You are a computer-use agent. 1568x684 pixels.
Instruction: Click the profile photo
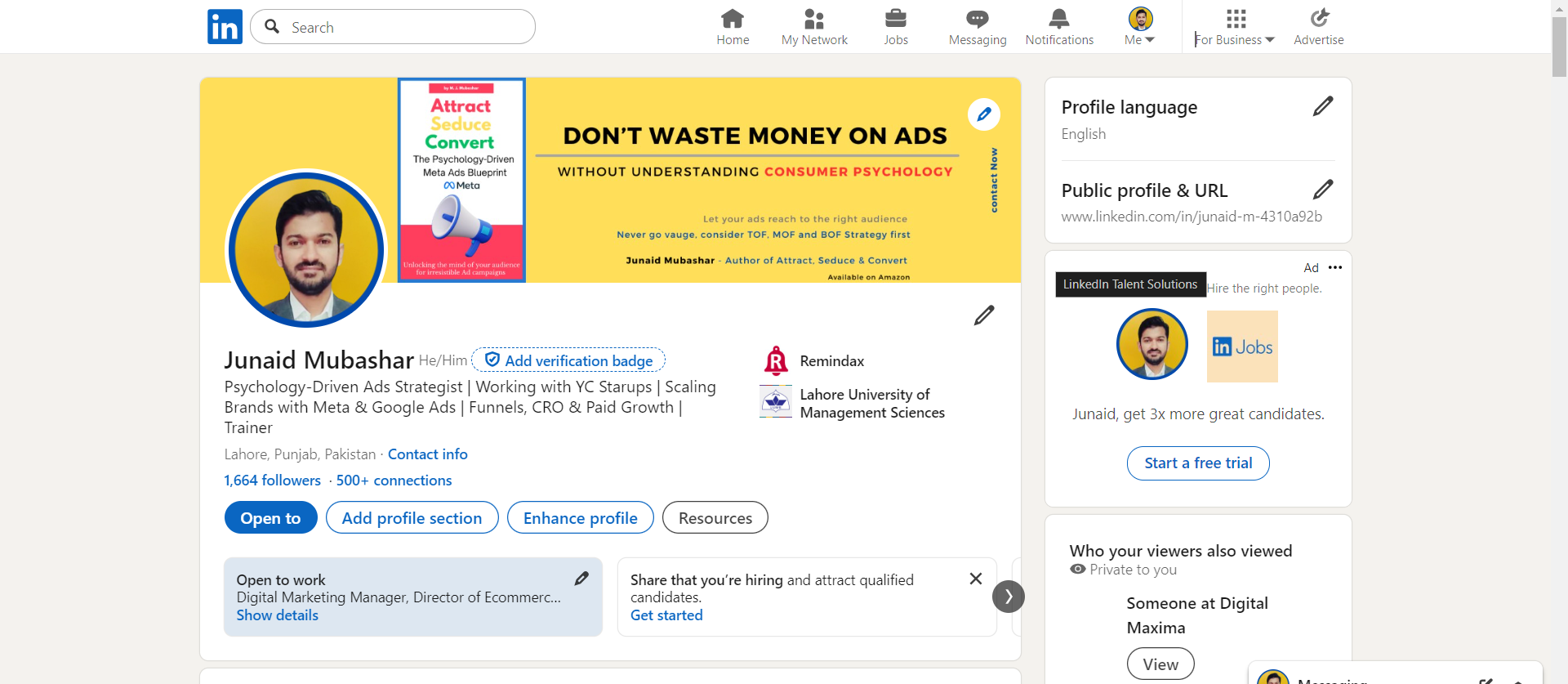[x=306, y=249]
